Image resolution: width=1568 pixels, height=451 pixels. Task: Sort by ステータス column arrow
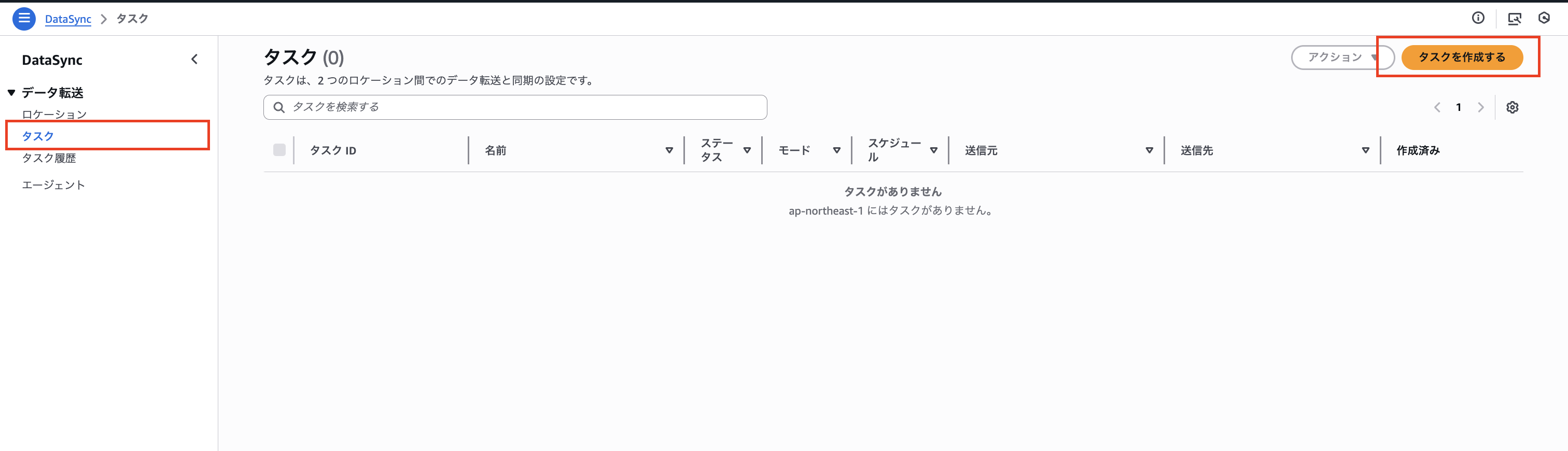coord(747,150)
